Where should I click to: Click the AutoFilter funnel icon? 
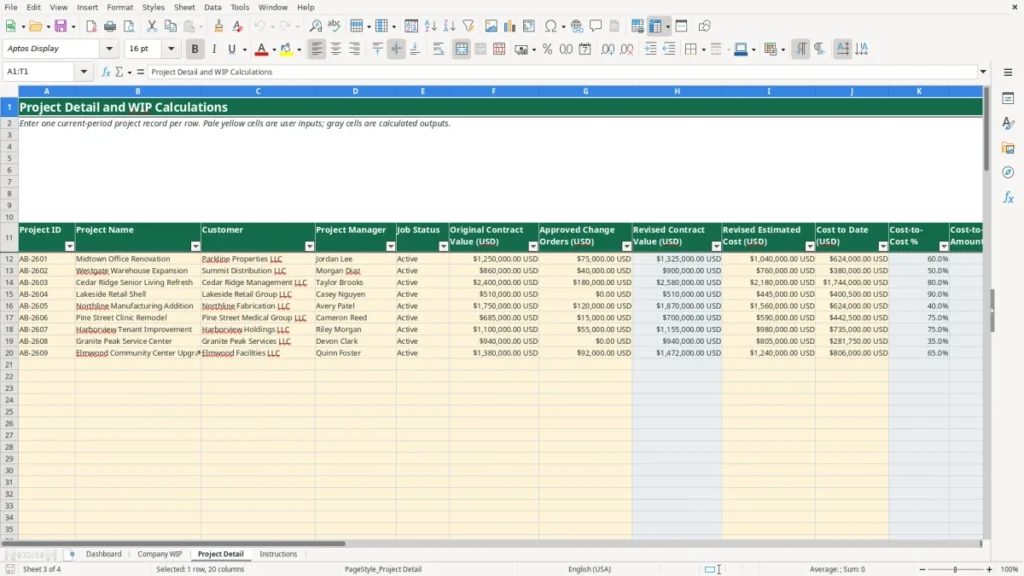tap(468, 26)
